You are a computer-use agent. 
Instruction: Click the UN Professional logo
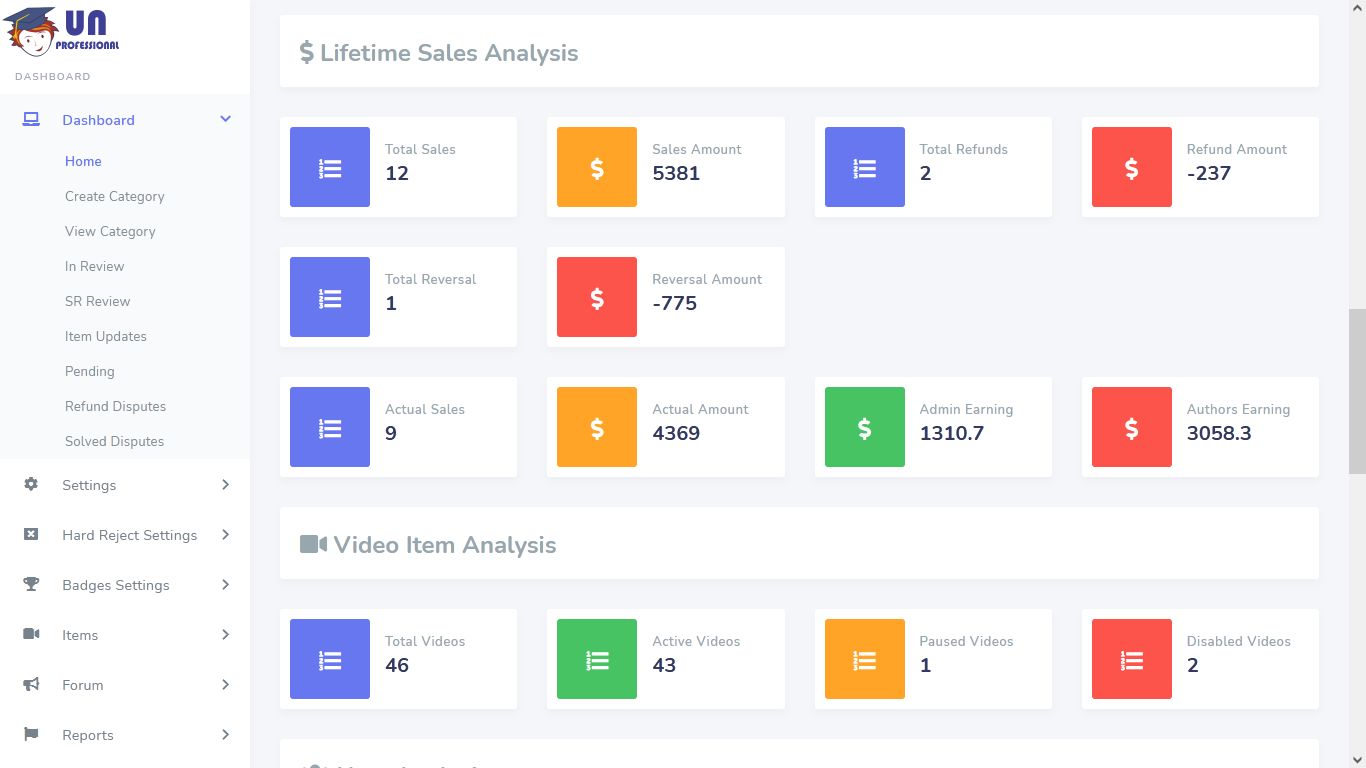62,30
